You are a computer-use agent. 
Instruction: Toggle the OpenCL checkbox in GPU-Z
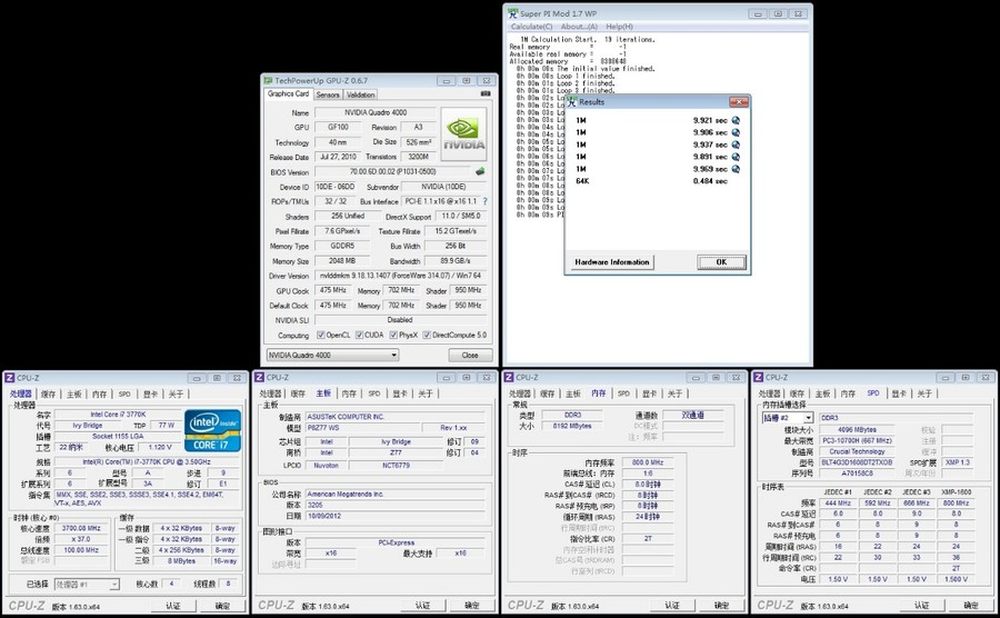(321, 335)
